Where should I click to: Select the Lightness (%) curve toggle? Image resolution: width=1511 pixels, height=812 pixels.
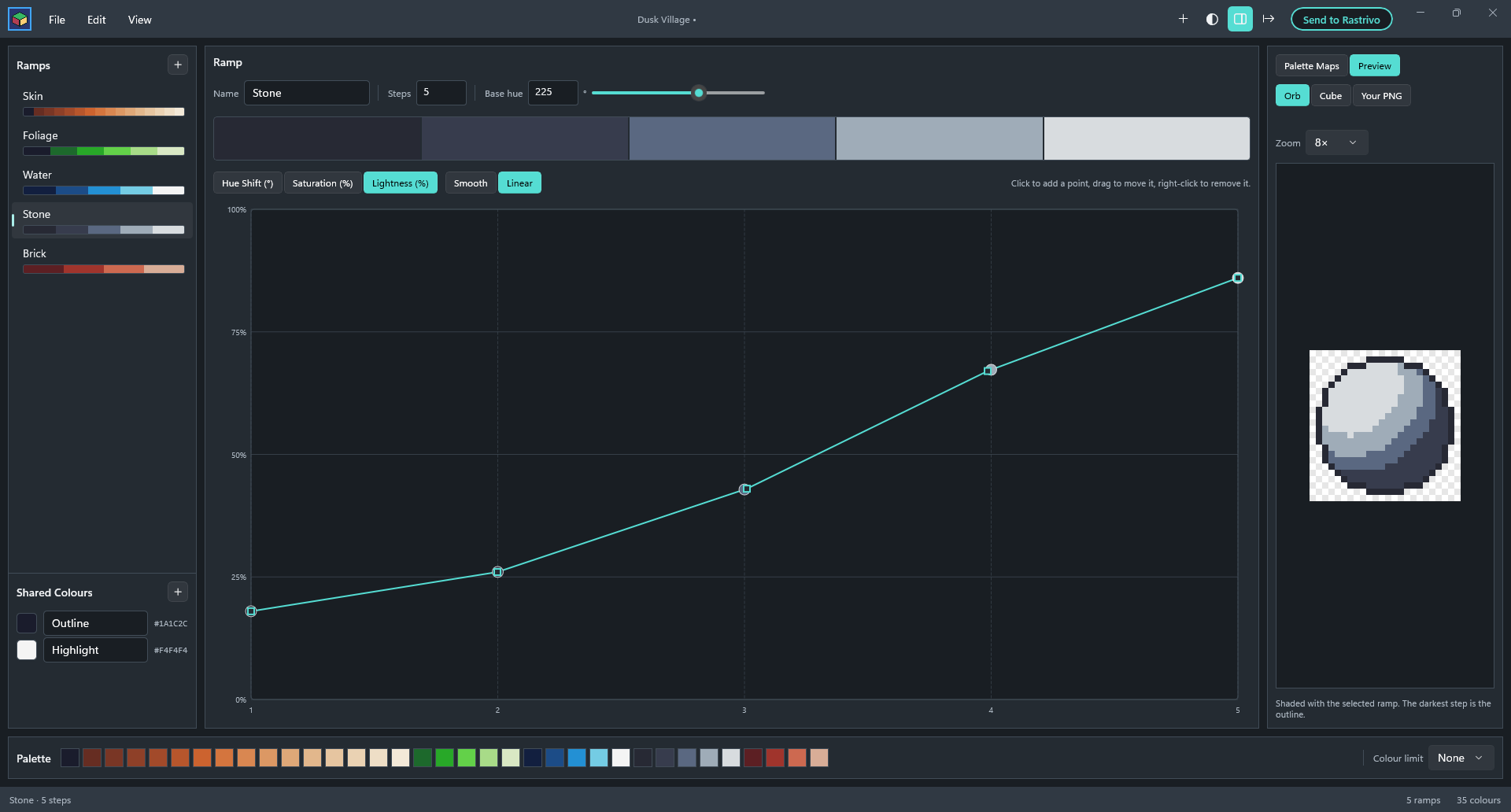[x=400, y=183]
